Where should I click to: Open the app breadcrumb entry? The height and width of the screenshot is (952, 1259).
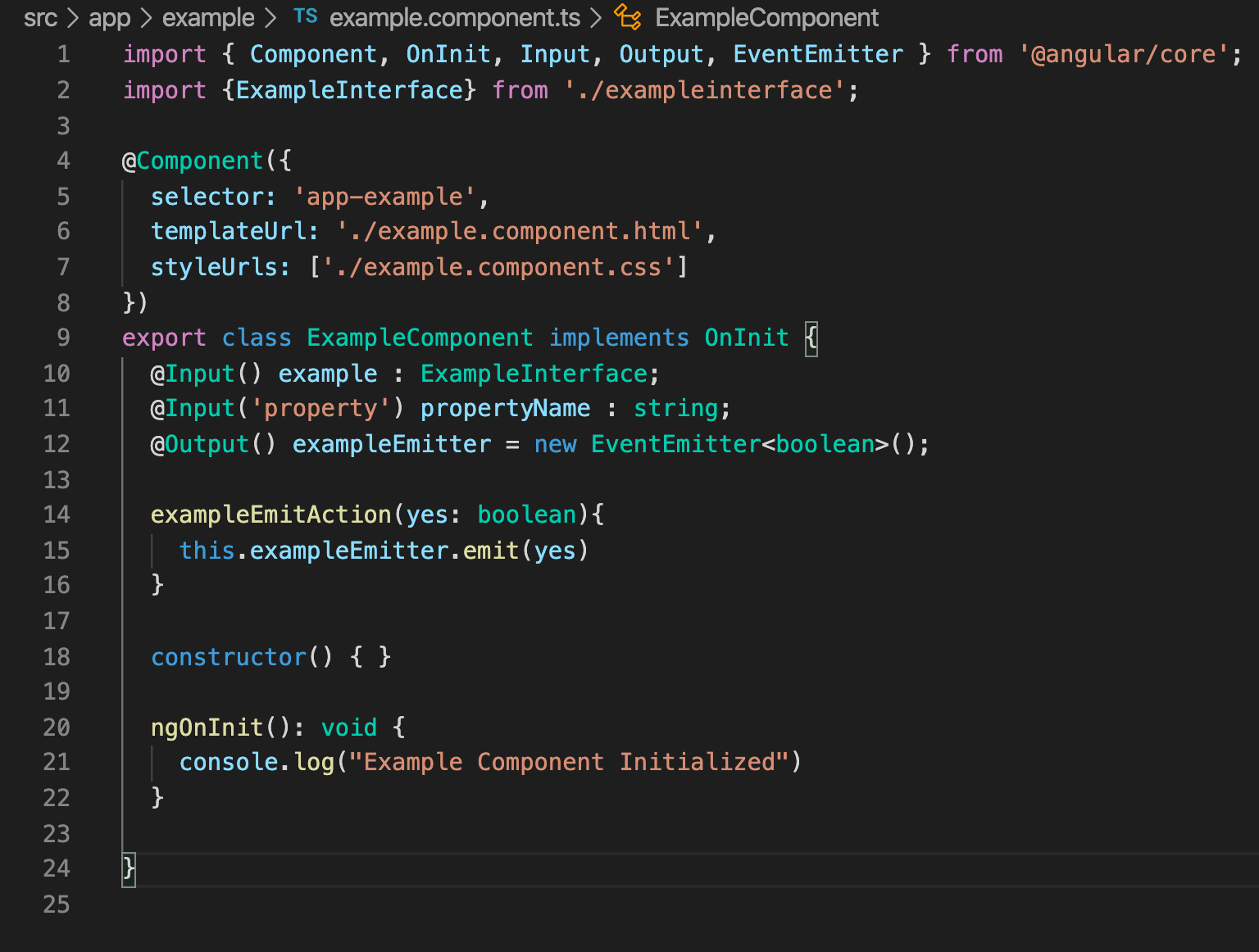(x=109, y=16)
